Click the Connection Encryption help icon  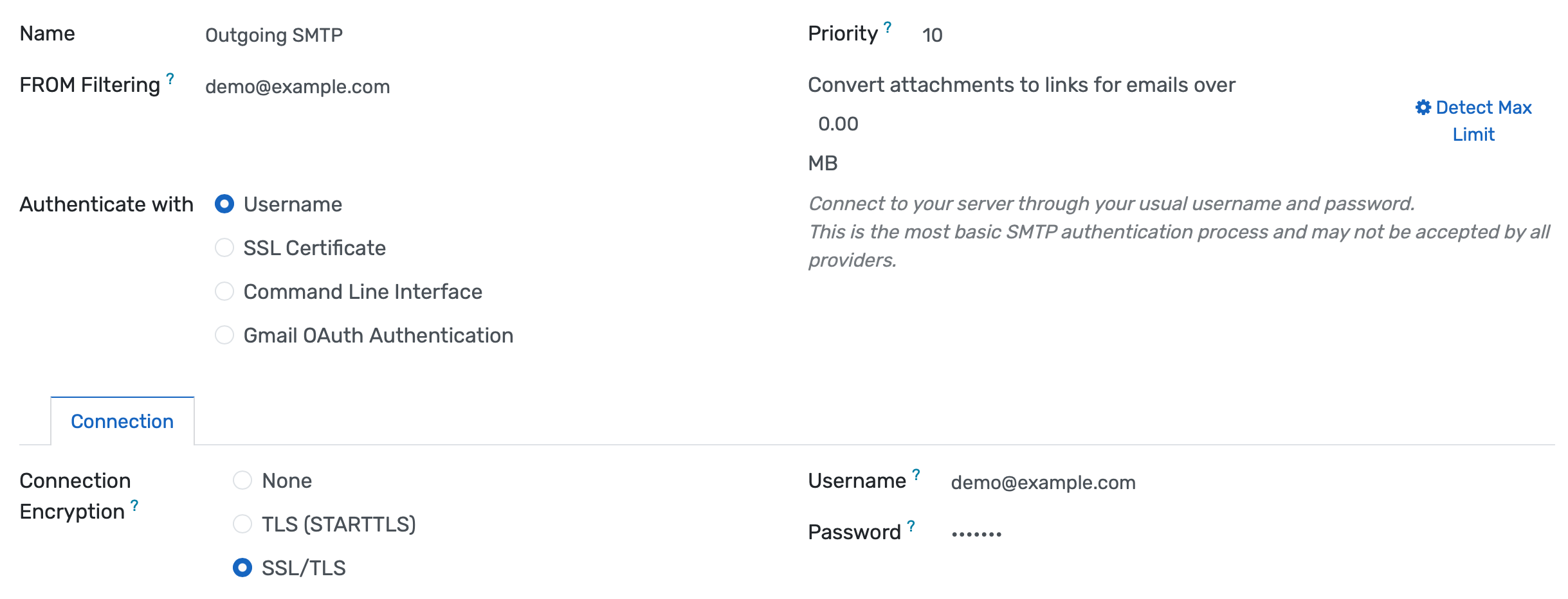tap(134, 505)
